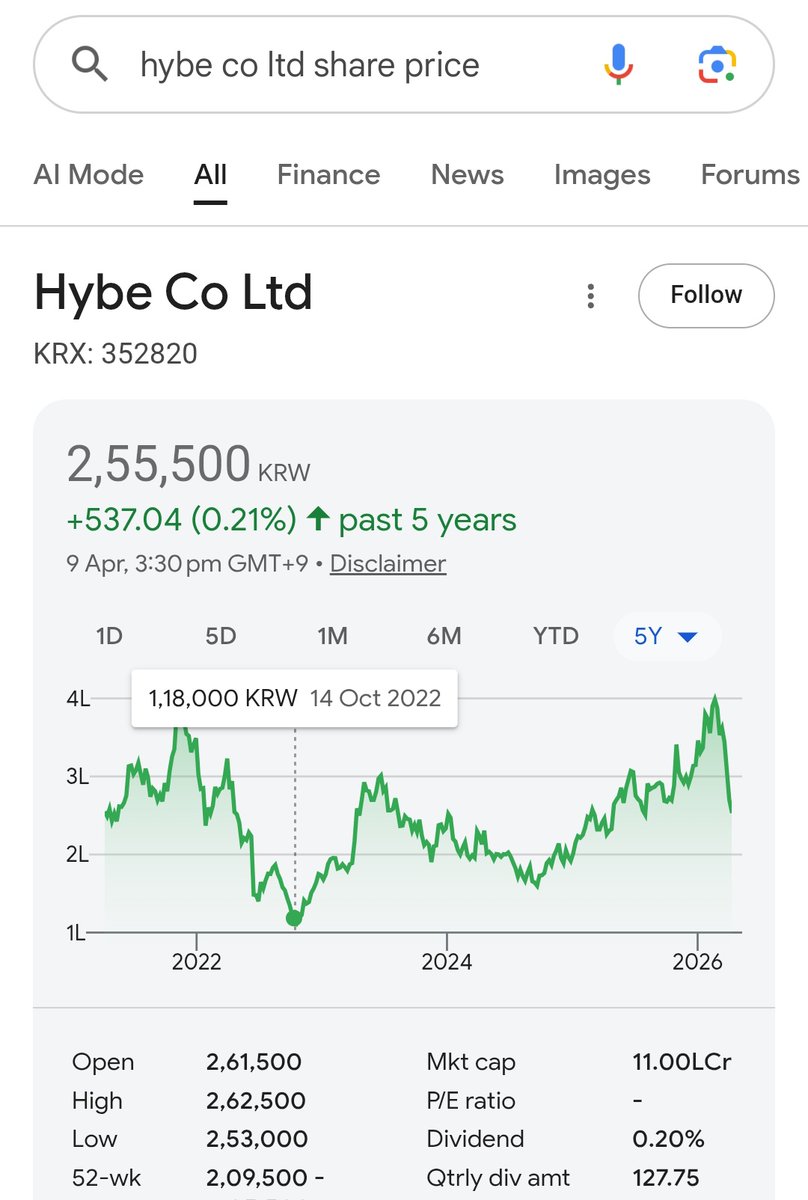Show the 1D chart range

click(109, 636)
